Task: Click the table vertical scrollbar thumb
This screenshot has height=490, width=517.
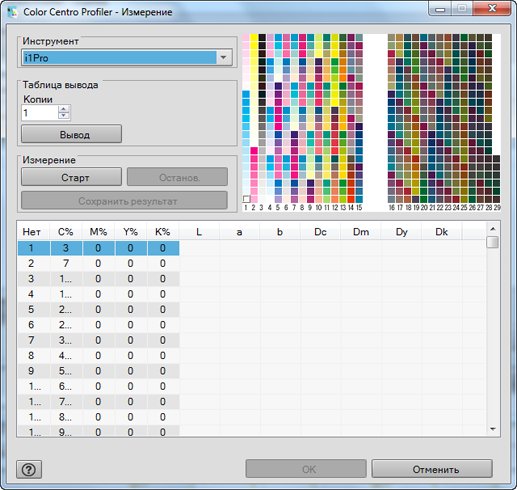Action: pos(492,242)
